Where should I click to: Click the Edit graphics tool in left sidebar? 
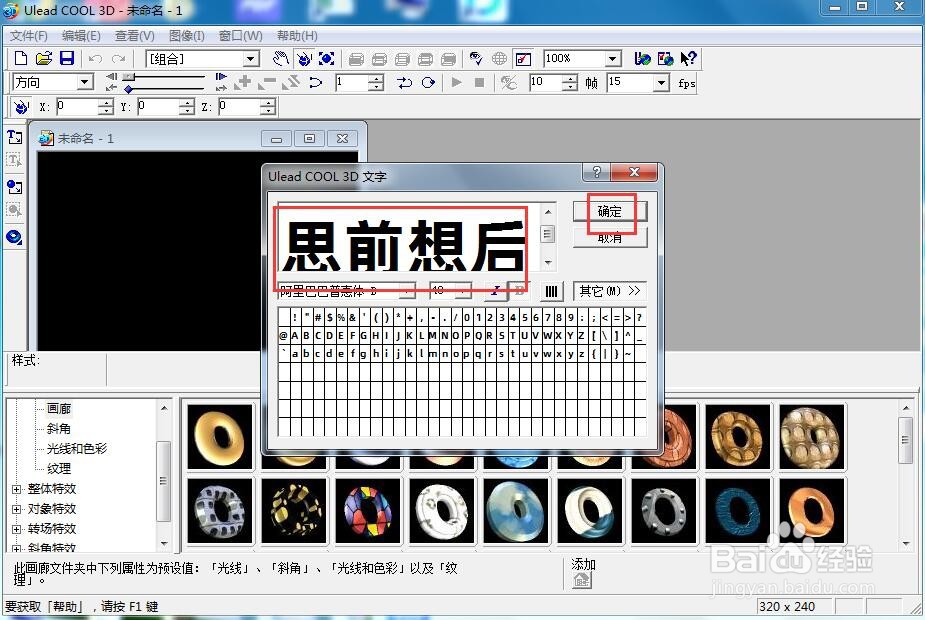click(14, 210)
